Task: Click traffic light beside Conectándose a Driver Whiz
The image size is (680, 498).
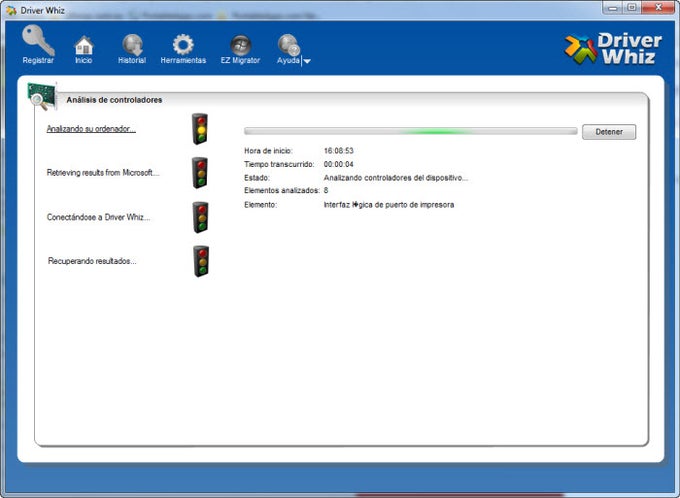Action: tap(200, 217)
